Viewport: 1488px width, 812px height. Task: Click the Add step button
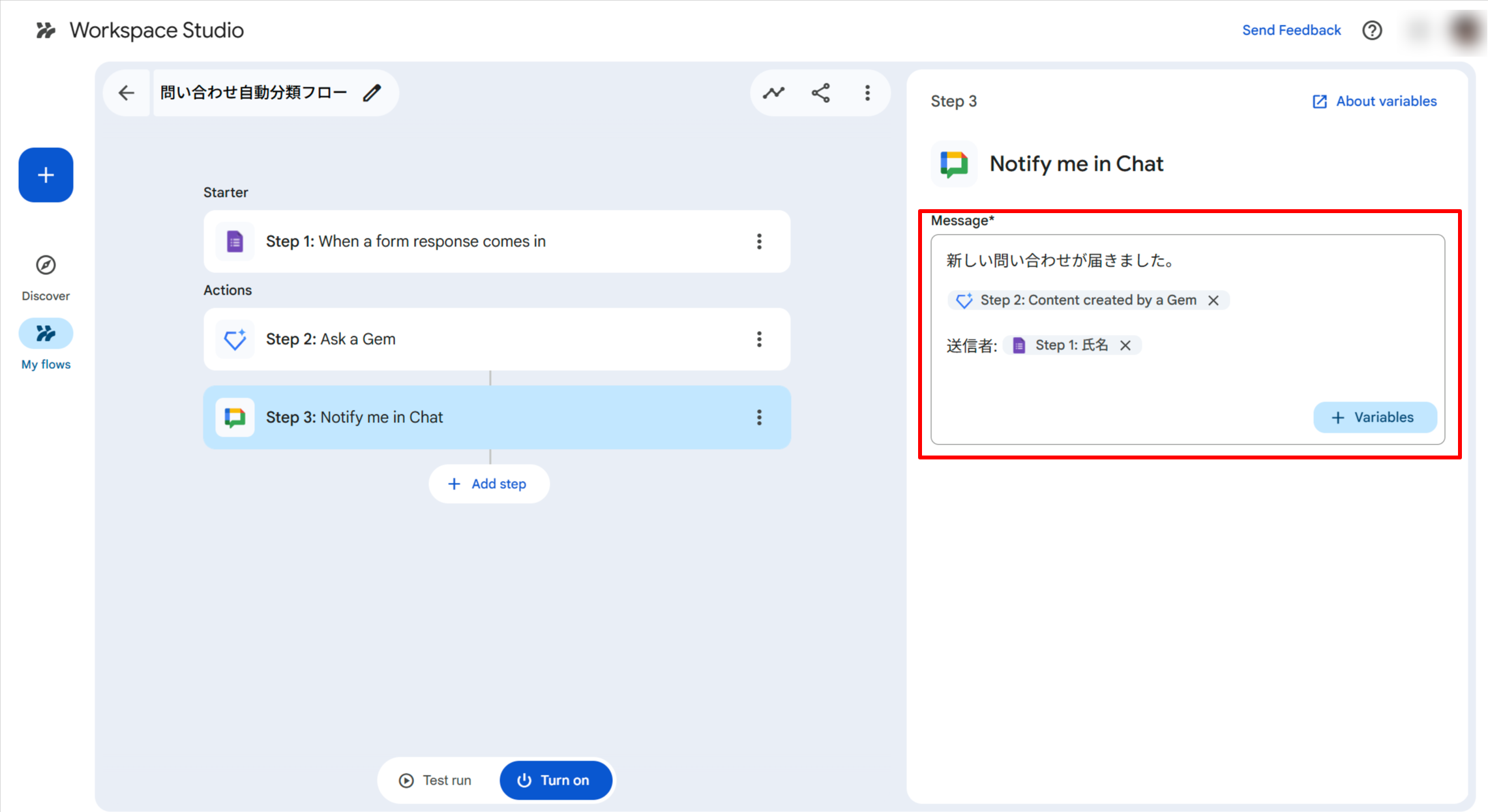pos(488,484)
